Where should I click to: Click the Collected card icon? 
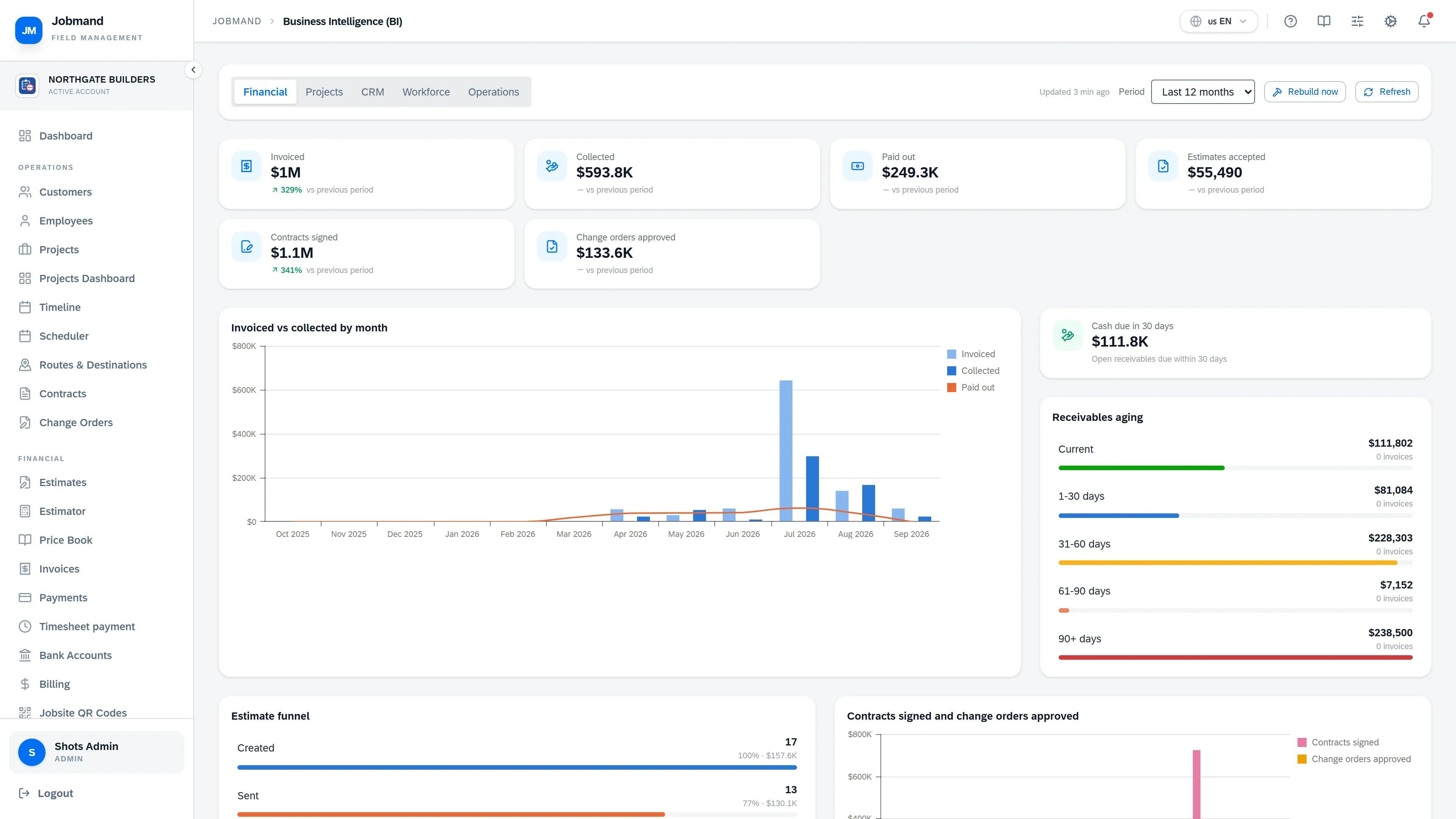point(552,166)
